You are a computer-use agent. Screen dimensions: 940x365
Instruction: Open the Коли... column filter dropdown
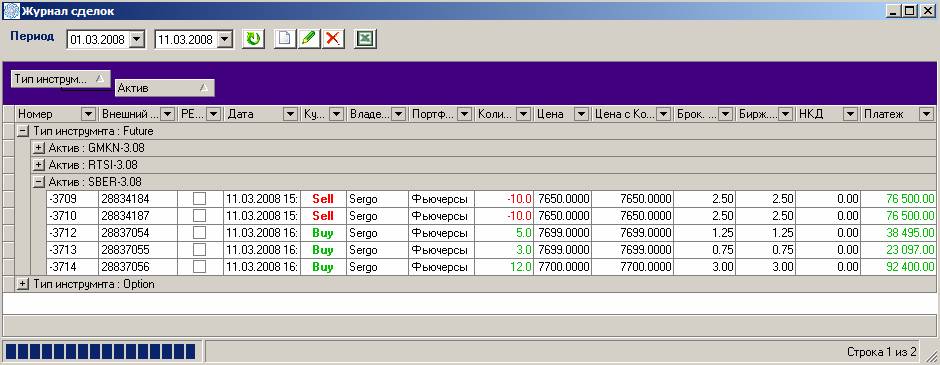[x=523, y=114]
